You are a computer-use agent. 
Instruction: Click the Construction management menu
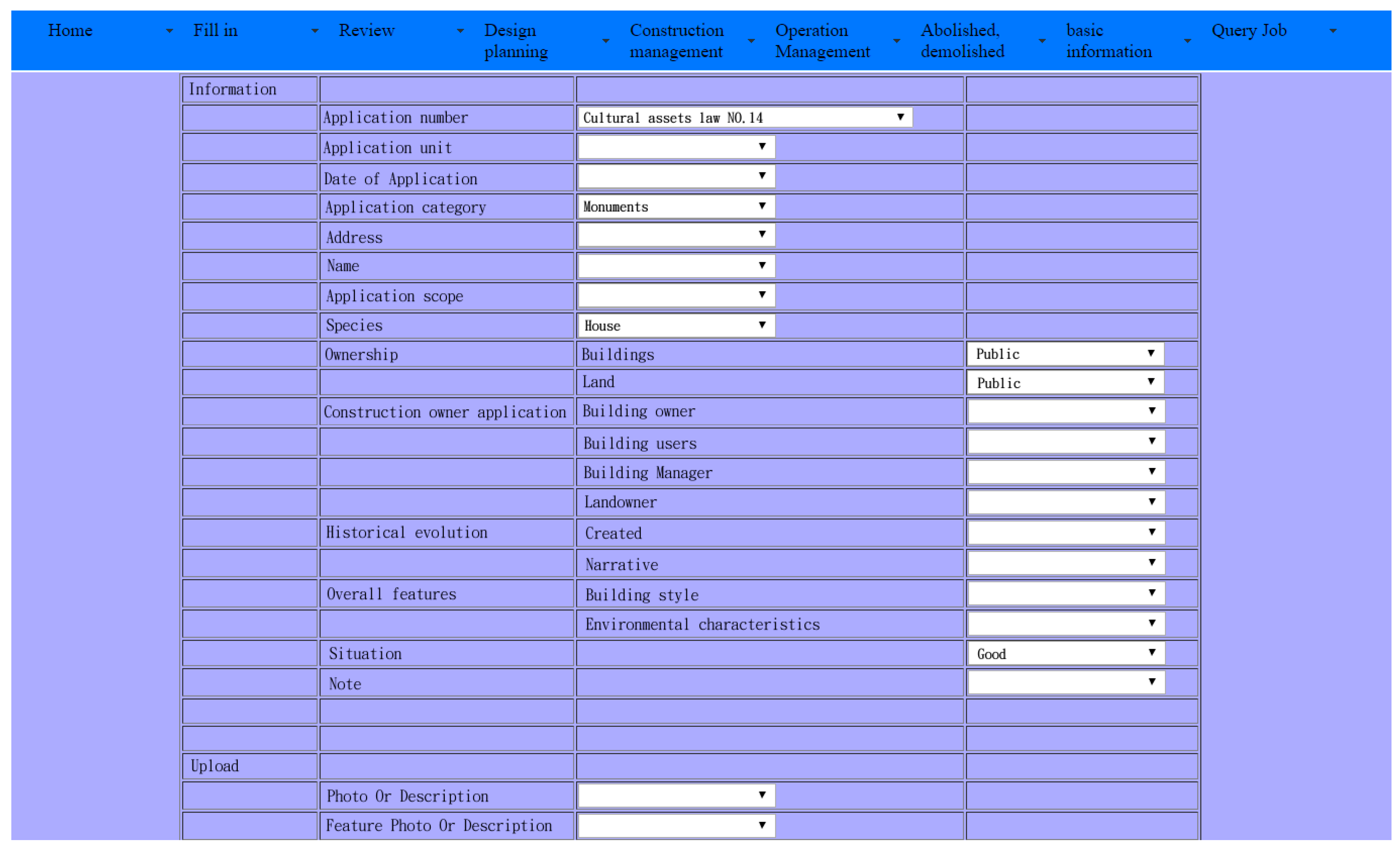[x=676, y=40]
